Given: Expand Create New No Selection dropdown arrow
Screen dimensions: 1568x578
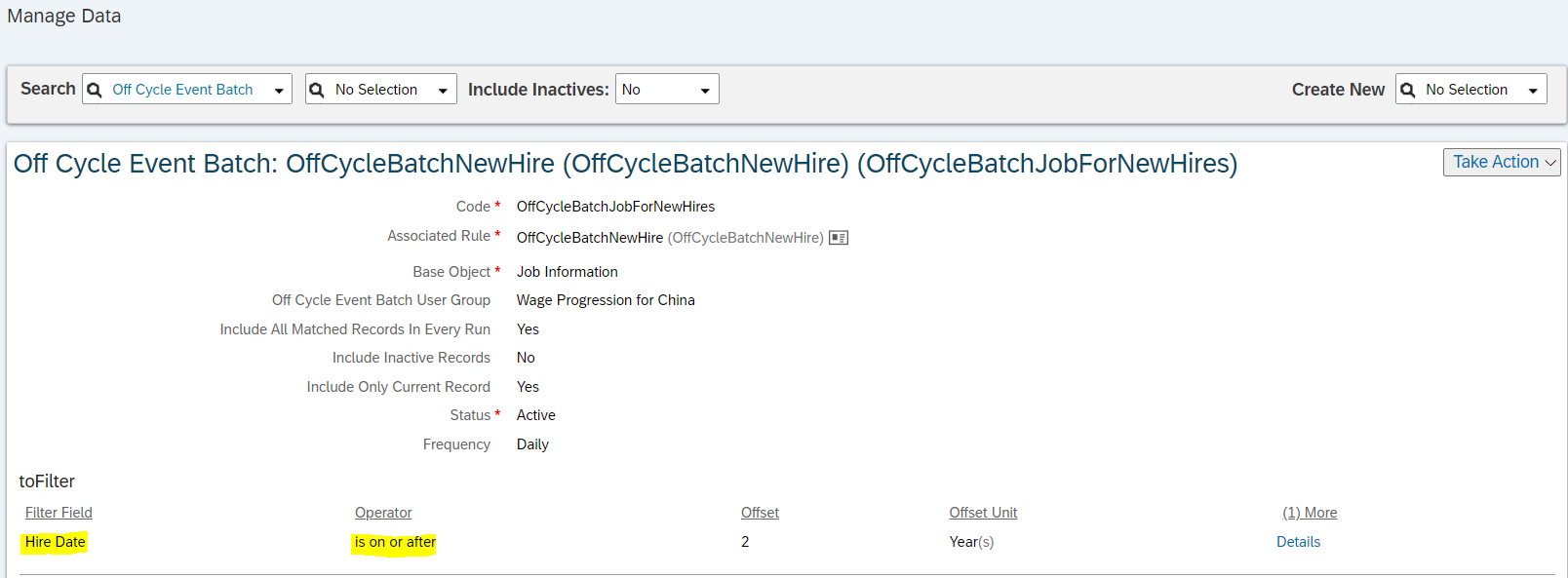Looking at the screenshot, I should [x=1533, y=91].
